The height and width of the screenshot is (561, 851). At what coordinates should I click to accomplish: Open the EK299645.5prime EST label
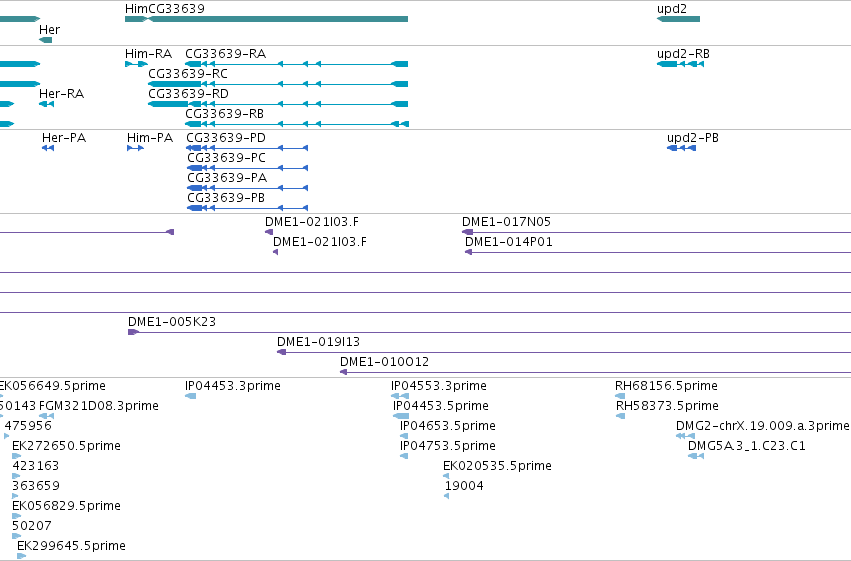[71, 546]
